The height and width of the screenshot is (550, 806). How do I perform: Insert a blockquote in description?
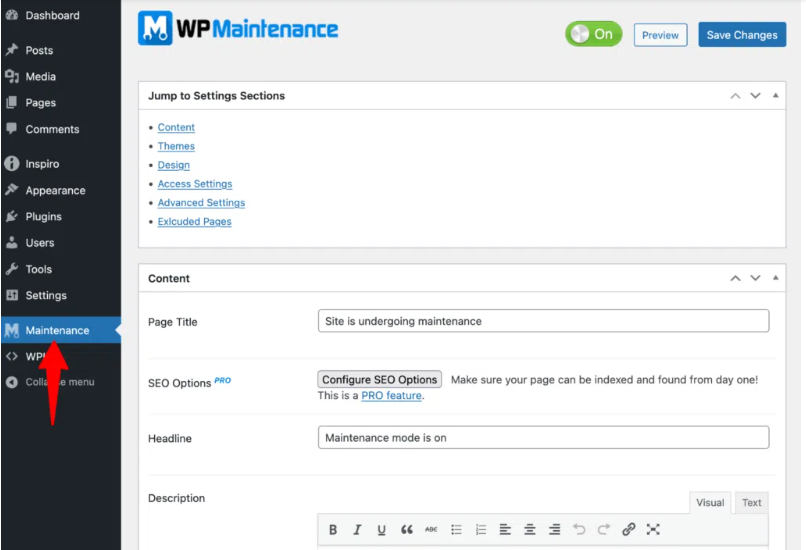pos(406,530)
